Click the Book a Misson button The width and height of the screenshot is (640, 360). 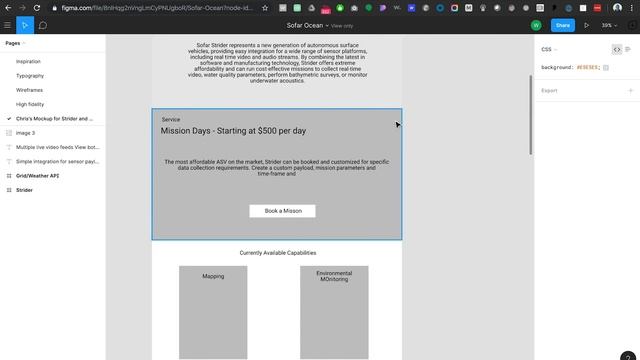coord(282,211)
